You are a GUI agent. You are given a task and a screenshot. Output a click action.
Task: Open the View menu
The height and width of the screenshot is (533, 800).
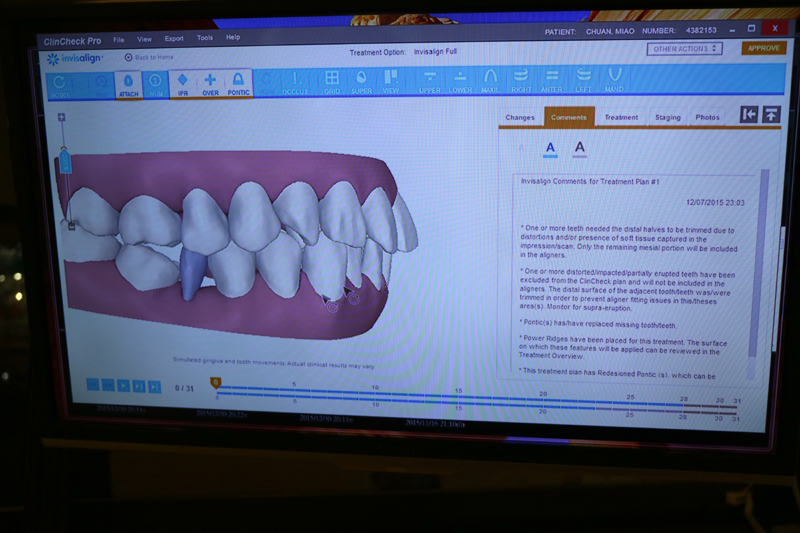coord(144,39)
